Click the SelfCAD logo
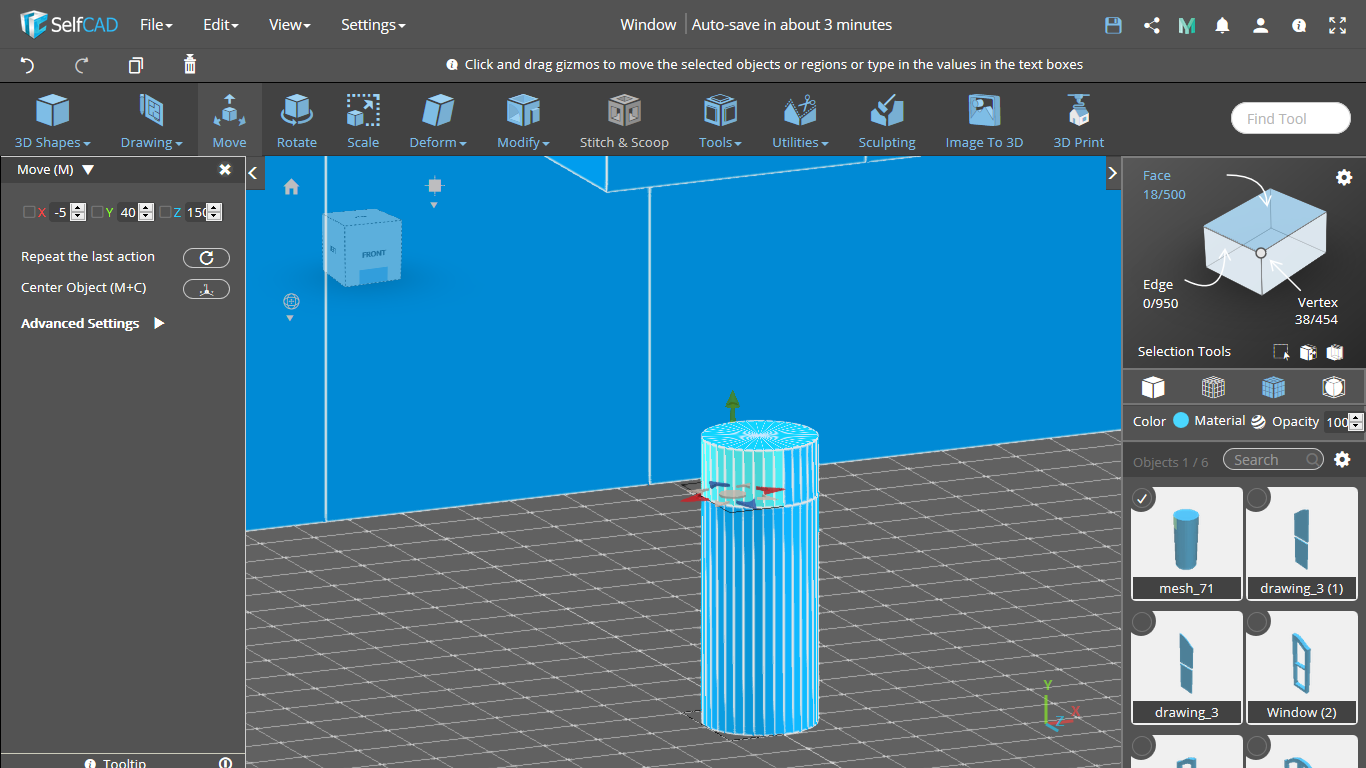The height and width of the screenshot is (768, 1366). [x=67, y=25]
